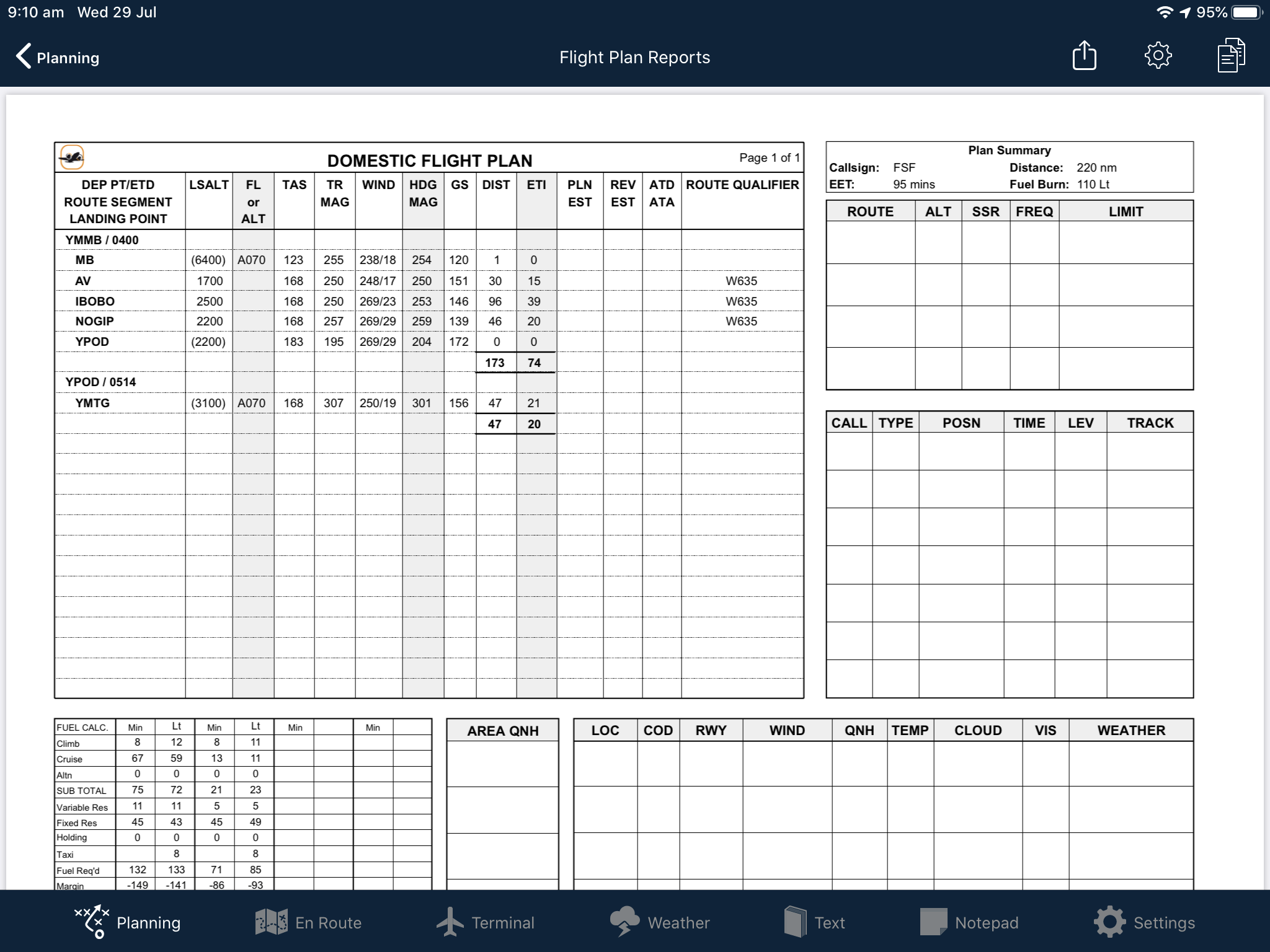The image size is (1270, 952).
Task: Tap Page 1 of 1 indicator
Action: coord(769,157)
